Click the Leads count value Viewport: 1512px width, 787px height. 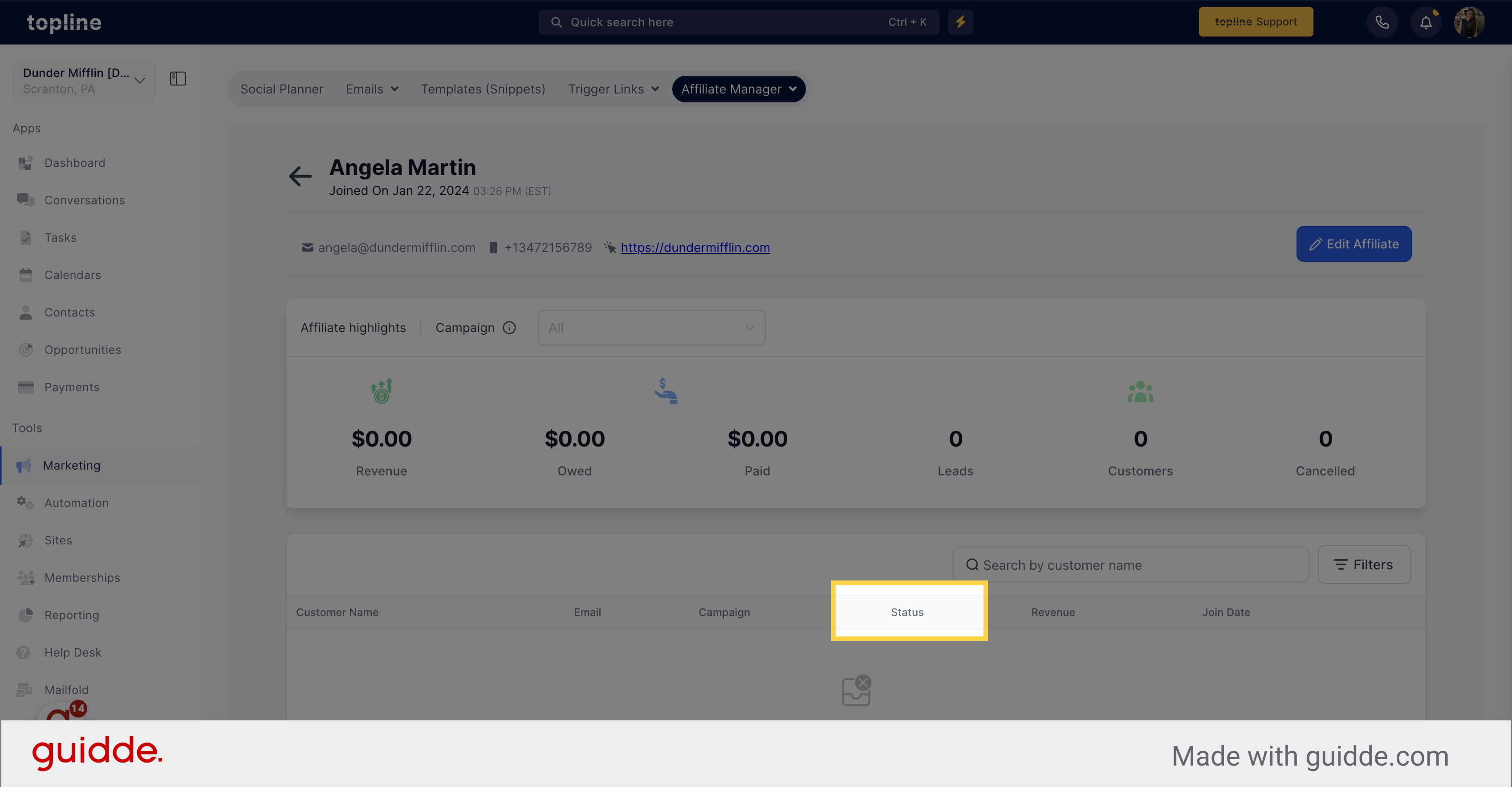point(955,439)
